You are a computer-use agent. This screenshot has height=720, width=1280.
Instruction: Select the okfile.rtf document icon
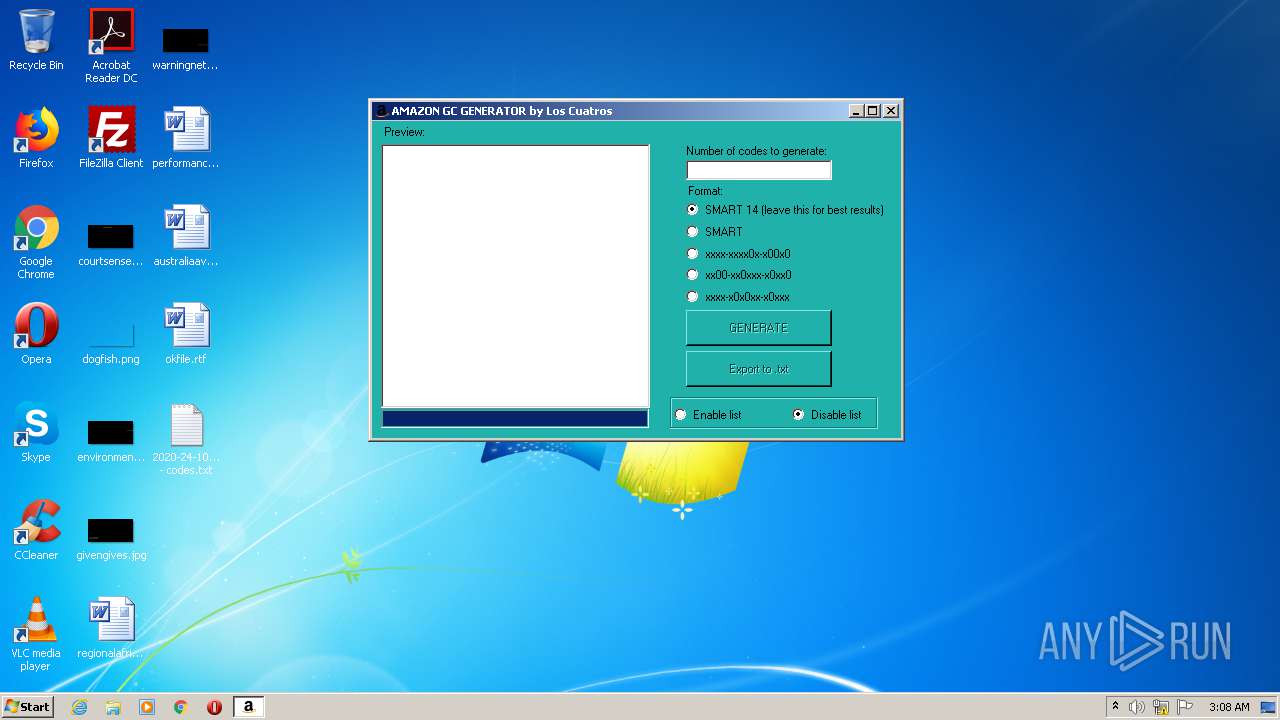pos(186,335)
